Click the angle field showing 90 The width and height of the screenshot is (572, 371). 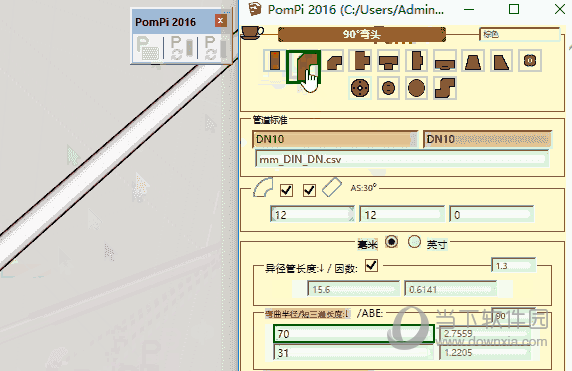tap(514, 316)
